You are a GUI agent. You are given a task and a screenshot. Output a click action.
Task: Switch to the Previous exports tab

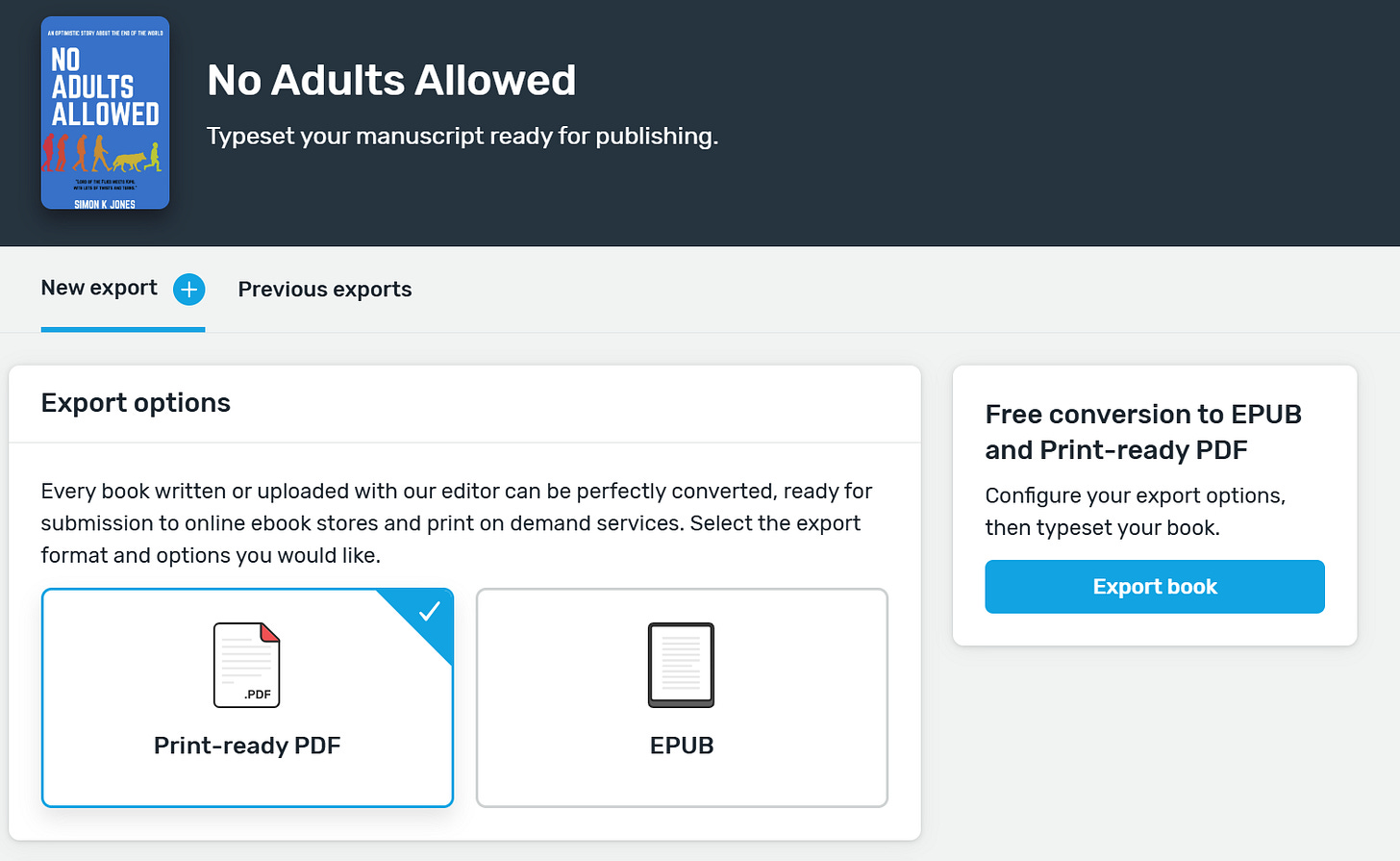[x=325, y=290]
